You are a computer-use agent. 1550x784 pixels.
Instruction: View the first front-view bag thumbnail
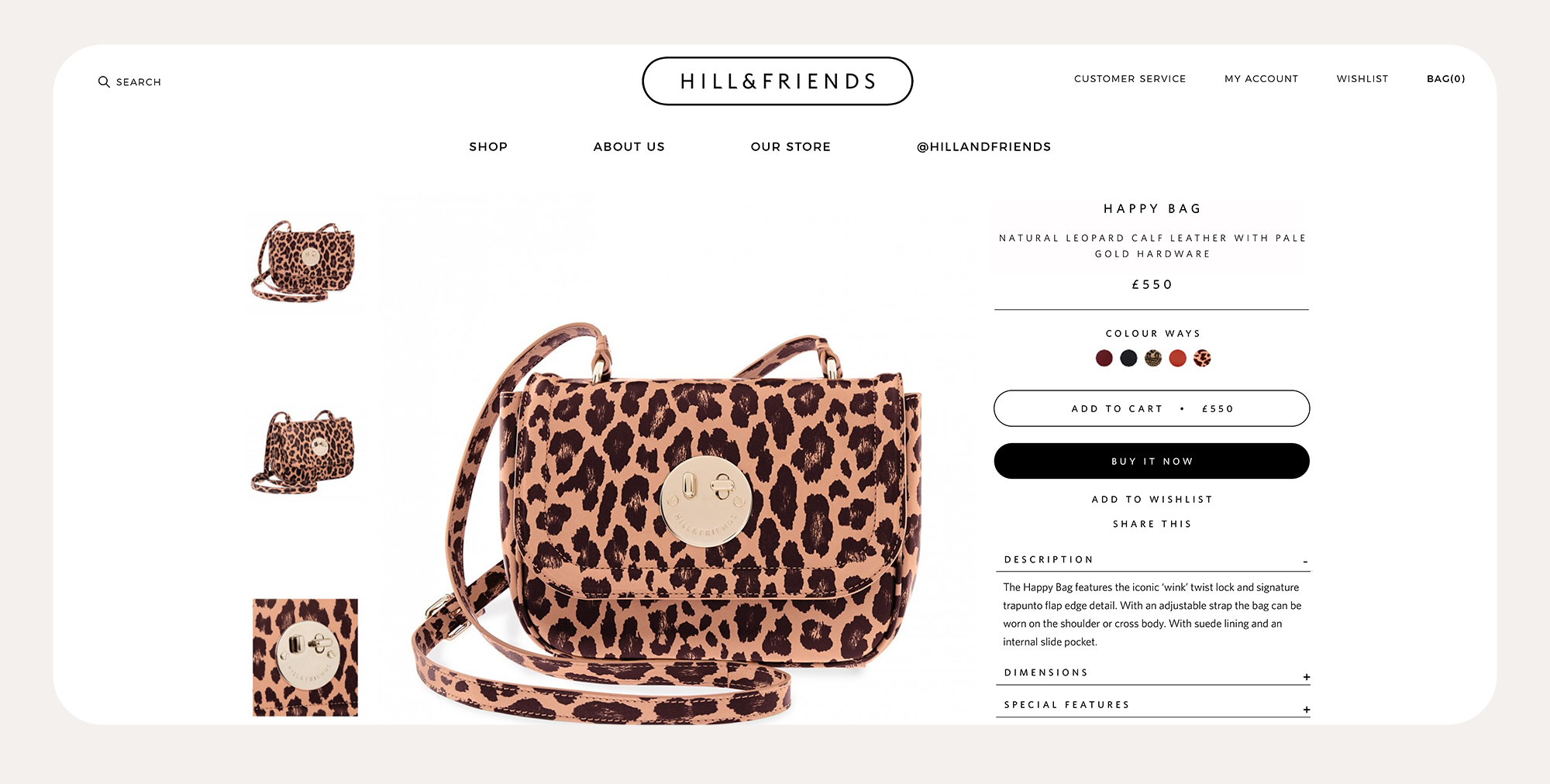(305, 261)
